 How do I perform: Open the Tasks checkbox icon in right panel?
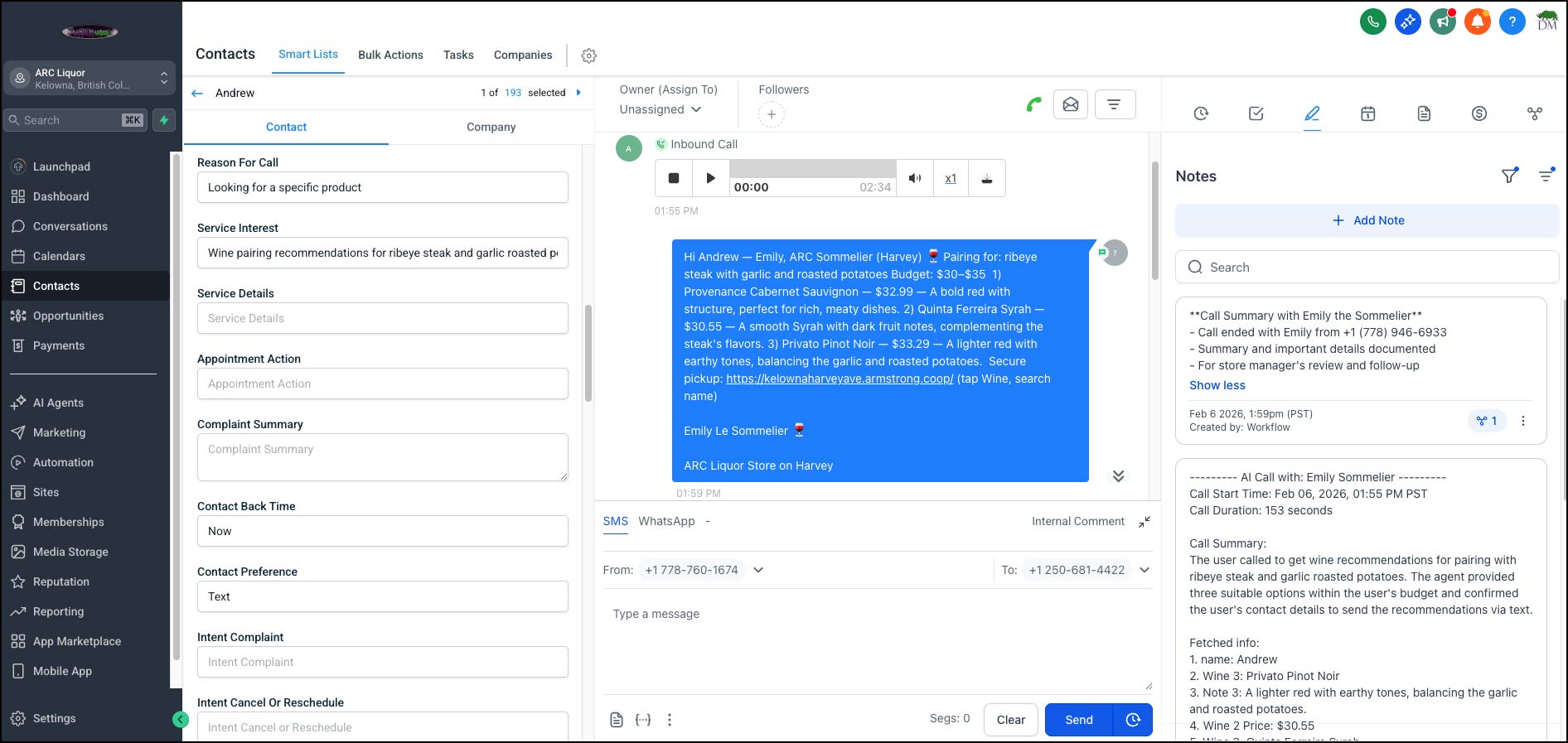click(x=1256, y=113)
